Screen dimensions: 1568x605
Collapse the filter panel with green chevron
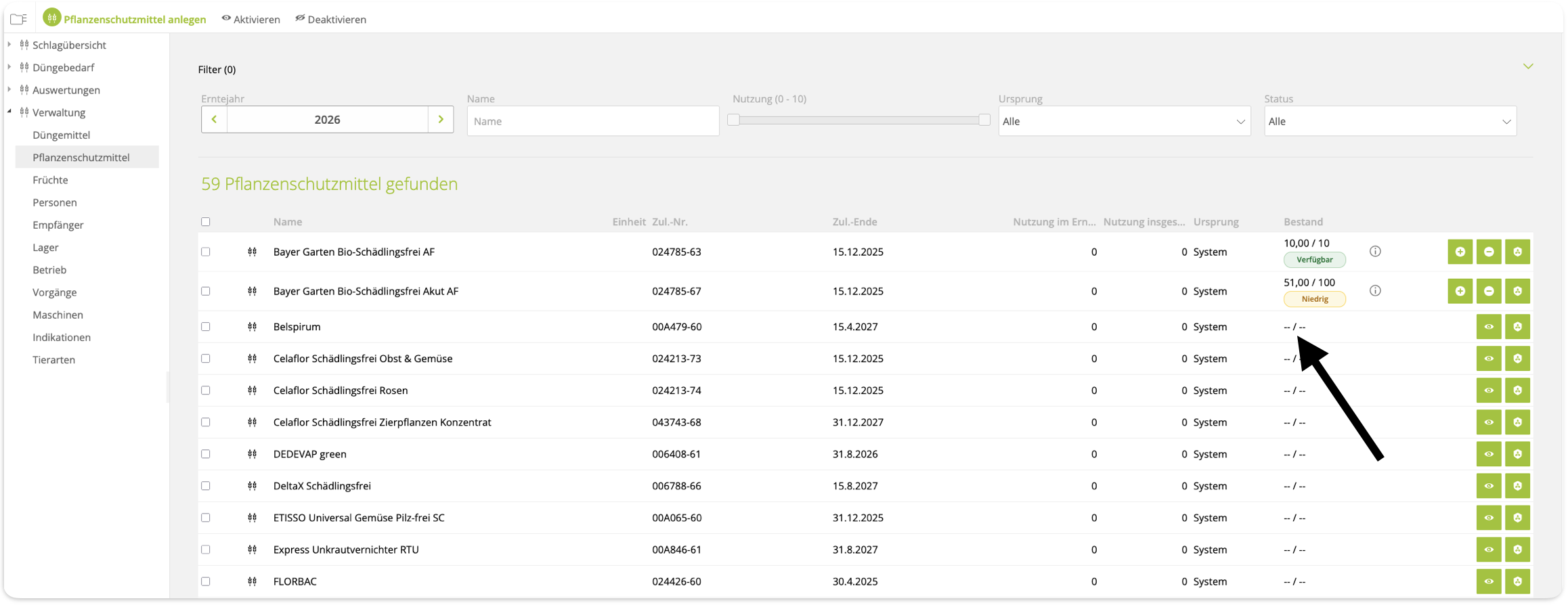coord(1528,66)
